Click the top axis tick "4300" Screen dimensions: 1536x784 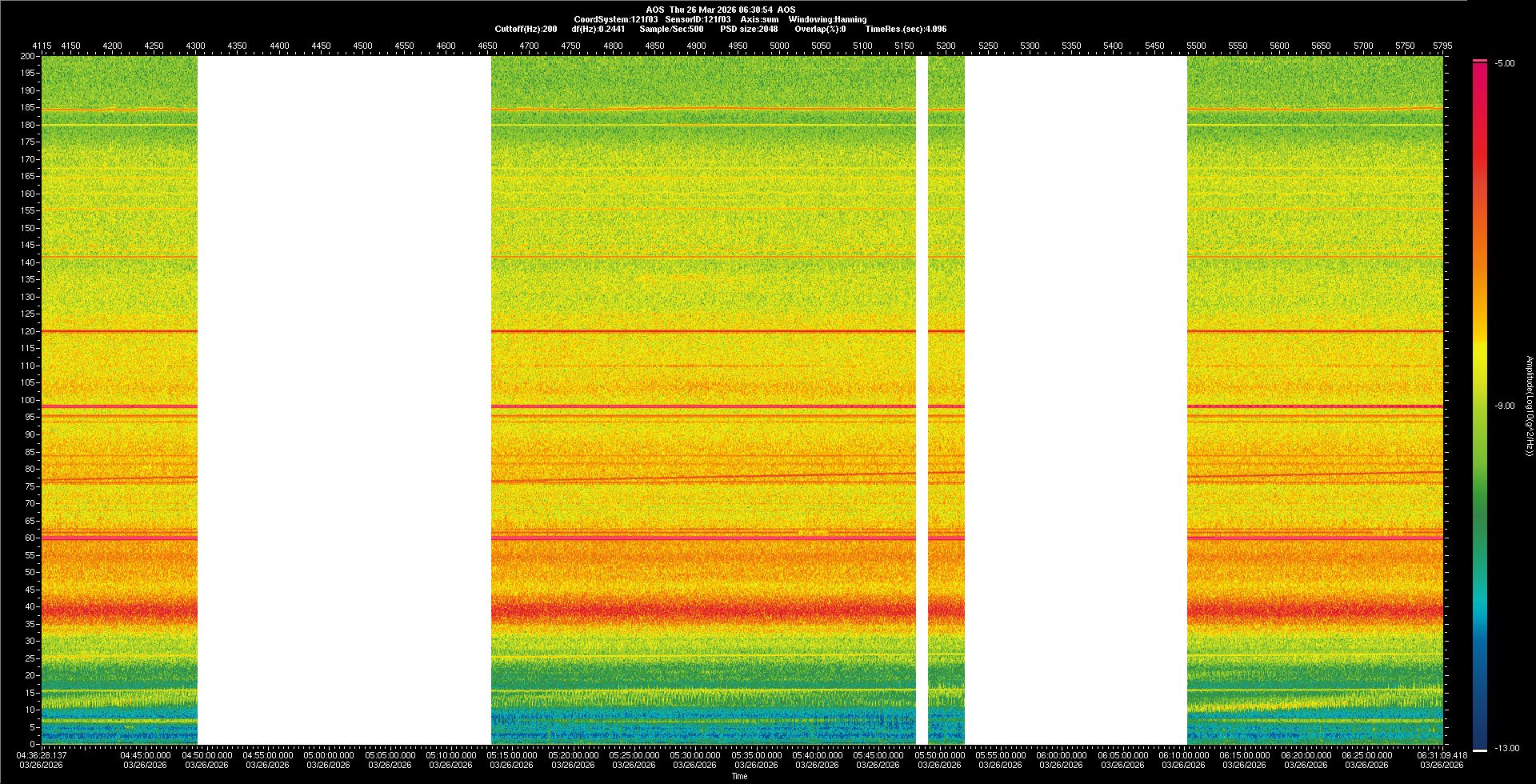coord(195,46)
